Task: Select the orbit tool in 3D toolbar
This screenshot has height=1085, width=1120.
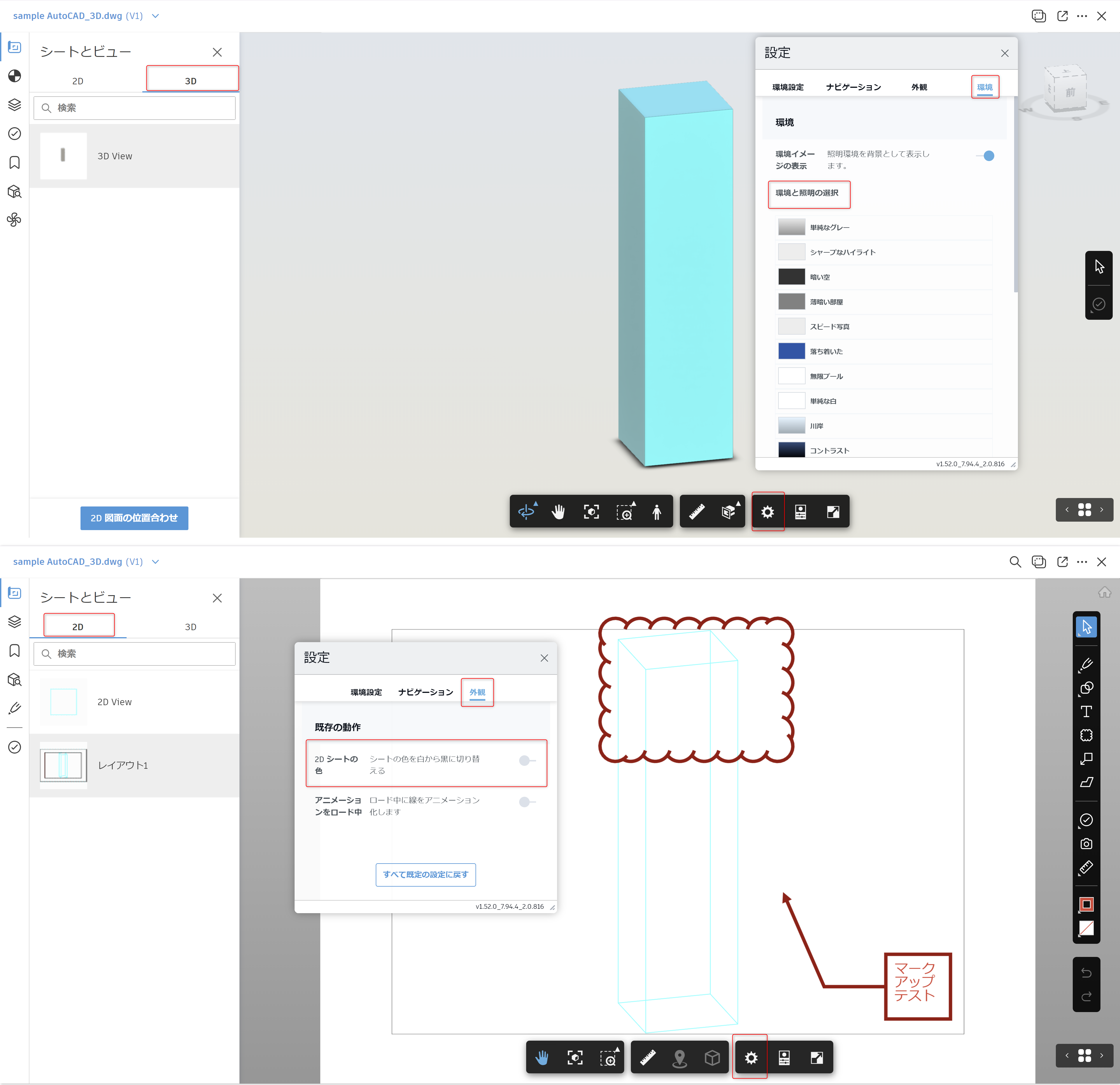Action: pos(526,512)
